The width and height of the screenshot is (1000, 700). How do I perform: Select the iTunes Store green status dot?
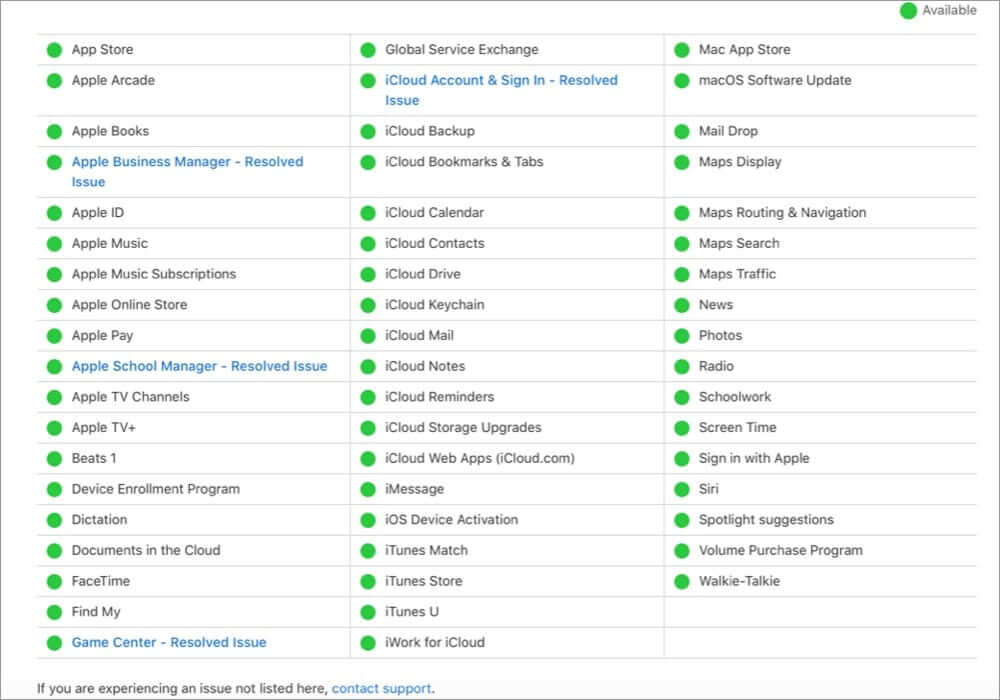(x=370, y=581)
